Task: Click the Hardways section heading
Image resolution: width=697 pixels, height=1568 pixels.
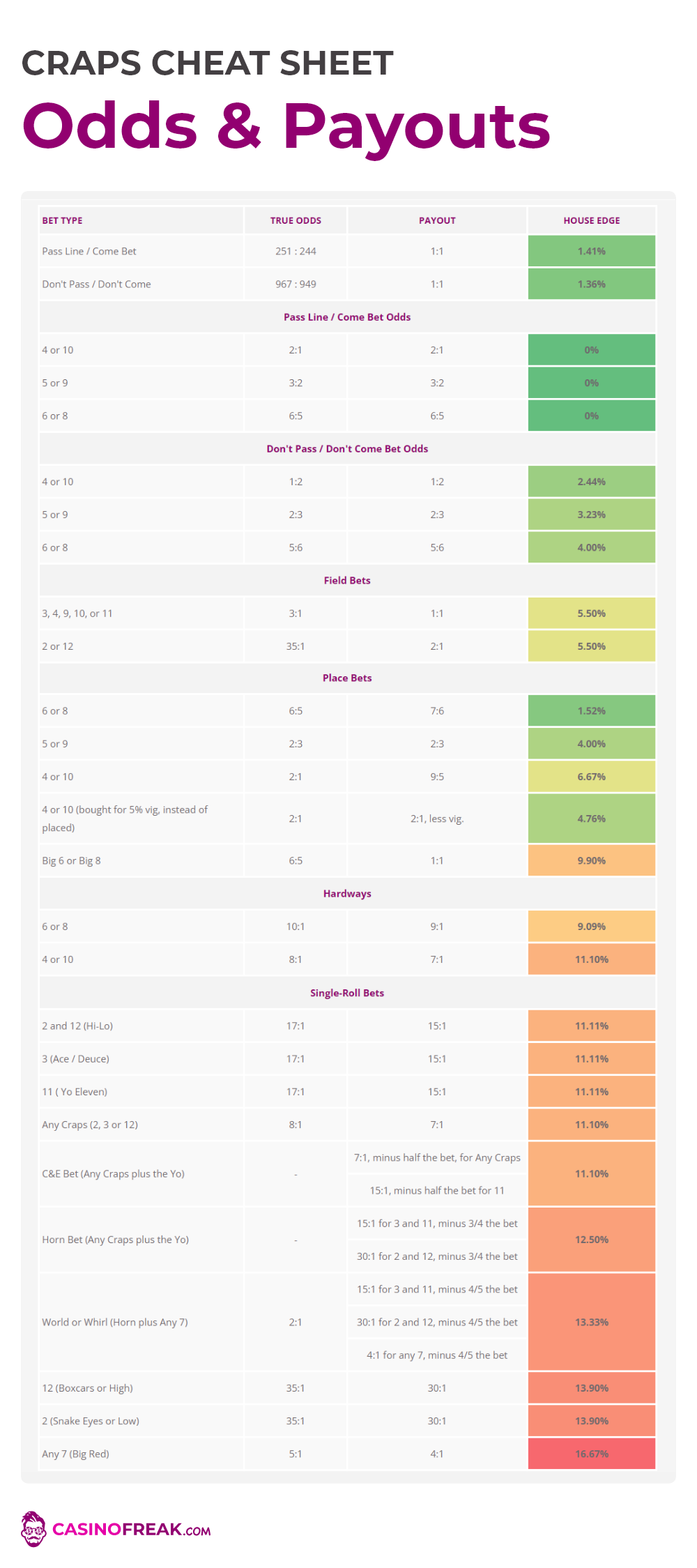Action: pyautogui.click(x=347, y=893)
